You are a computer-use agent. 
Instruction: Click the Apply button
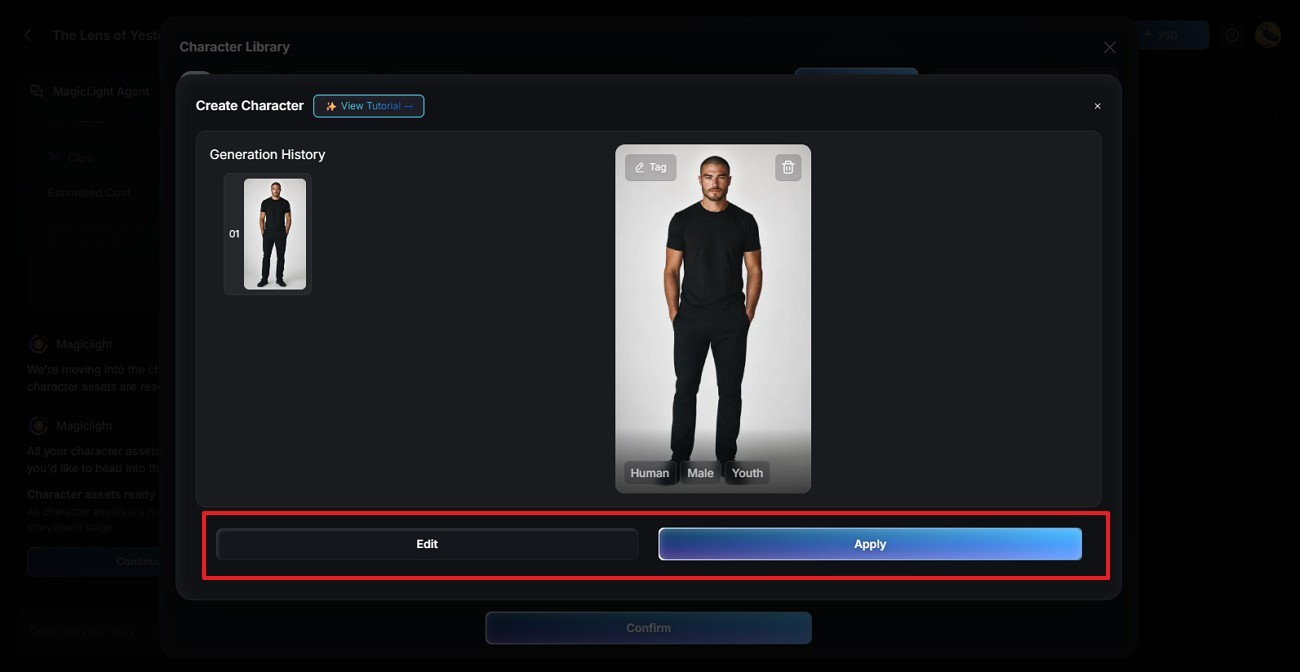pyautogui.click(x=870, y=544)
